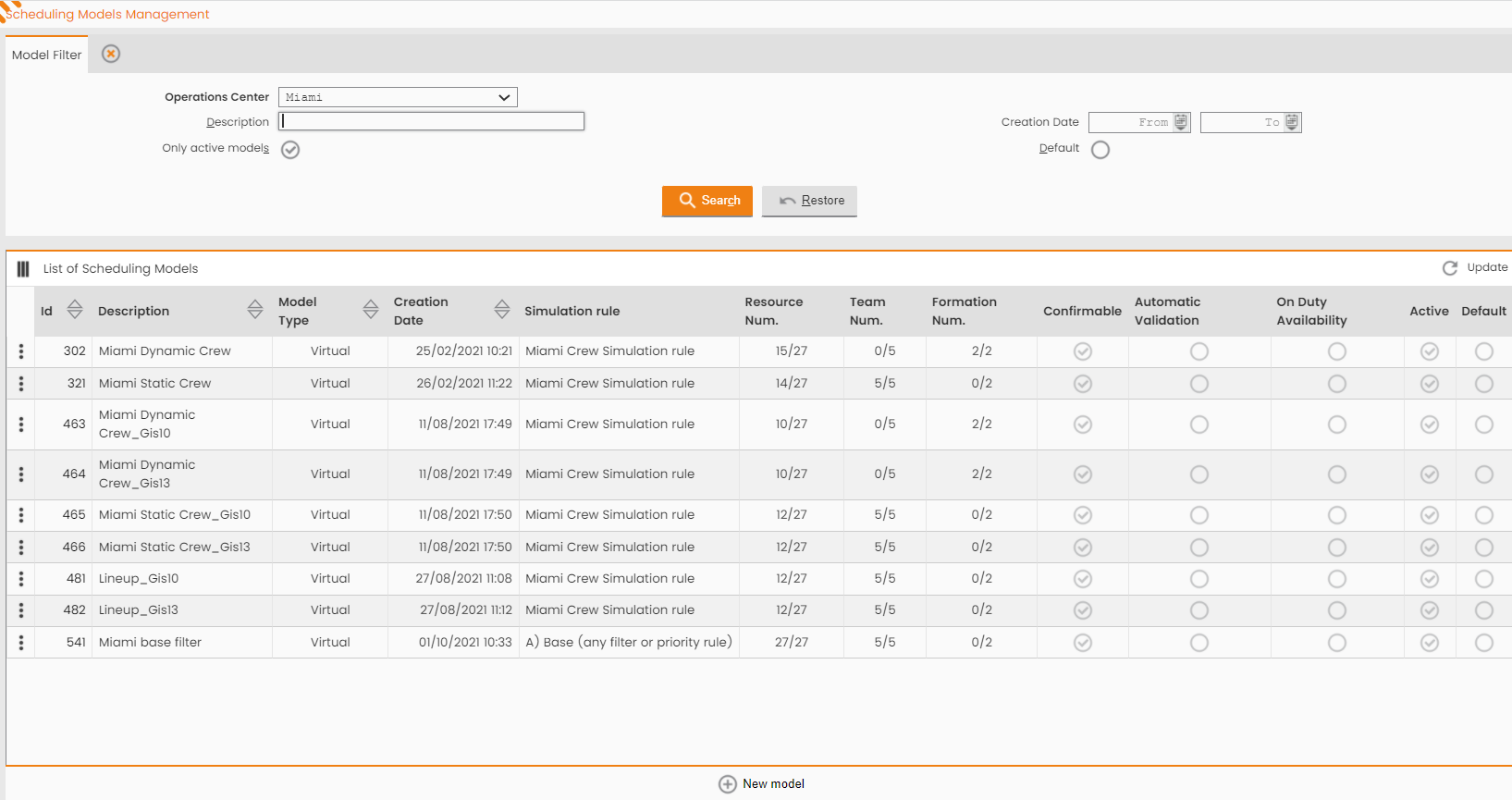Open row menu for model 464

click(x=21, y=474)
